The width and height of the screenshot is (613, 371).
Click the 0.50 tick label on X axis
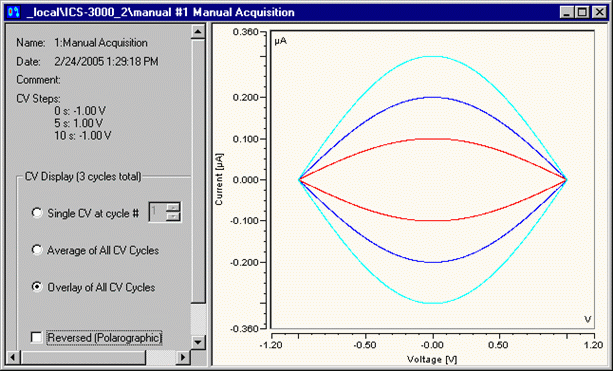coord(498,345)
